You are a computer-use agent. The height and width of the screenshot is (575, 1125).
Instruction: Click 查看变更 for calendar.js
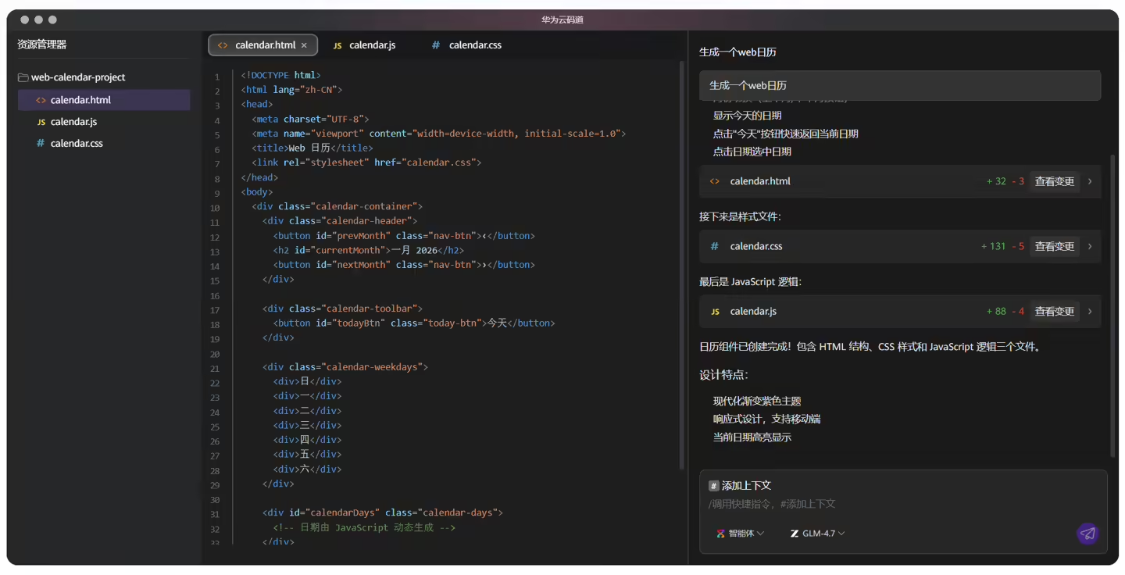[x=1054, y=312]
